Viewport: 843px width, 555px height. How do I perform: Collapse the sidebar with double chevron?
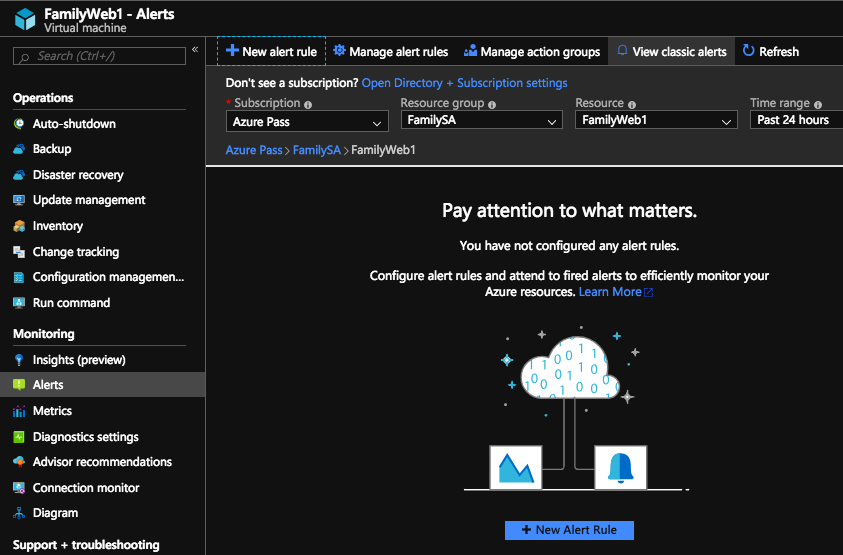195,49
